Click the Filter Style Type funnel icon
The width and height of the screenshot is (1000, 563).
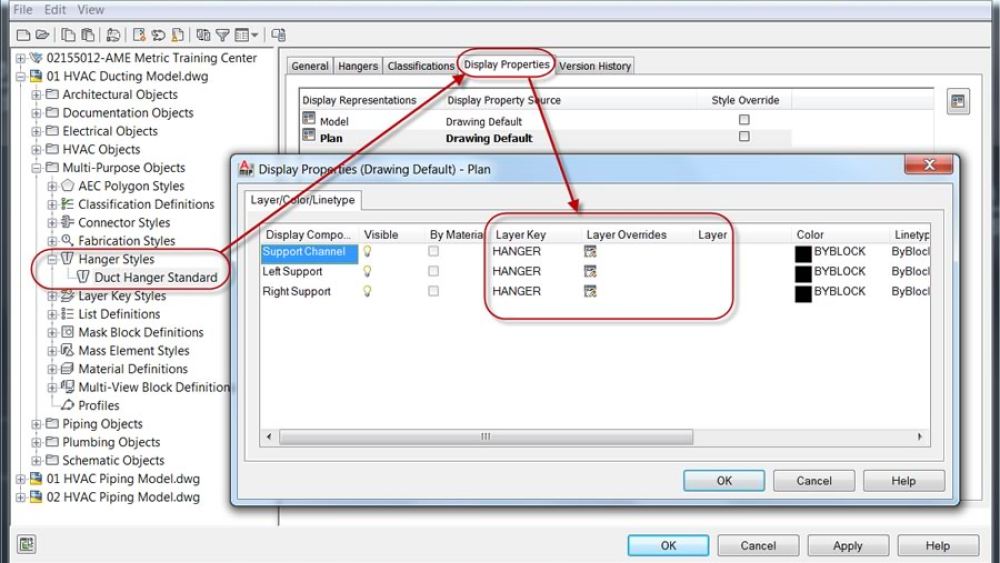coord(222,35)
